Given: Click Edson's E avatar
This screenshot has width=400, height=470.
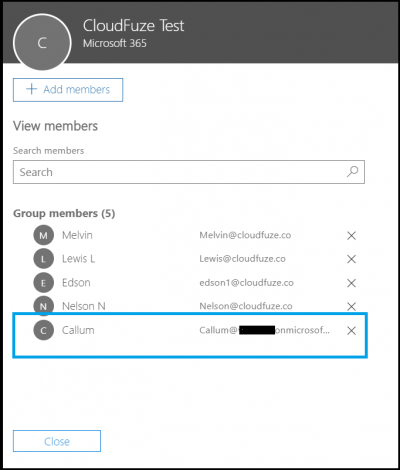Looking at the screenshot, I should (43, 283).
